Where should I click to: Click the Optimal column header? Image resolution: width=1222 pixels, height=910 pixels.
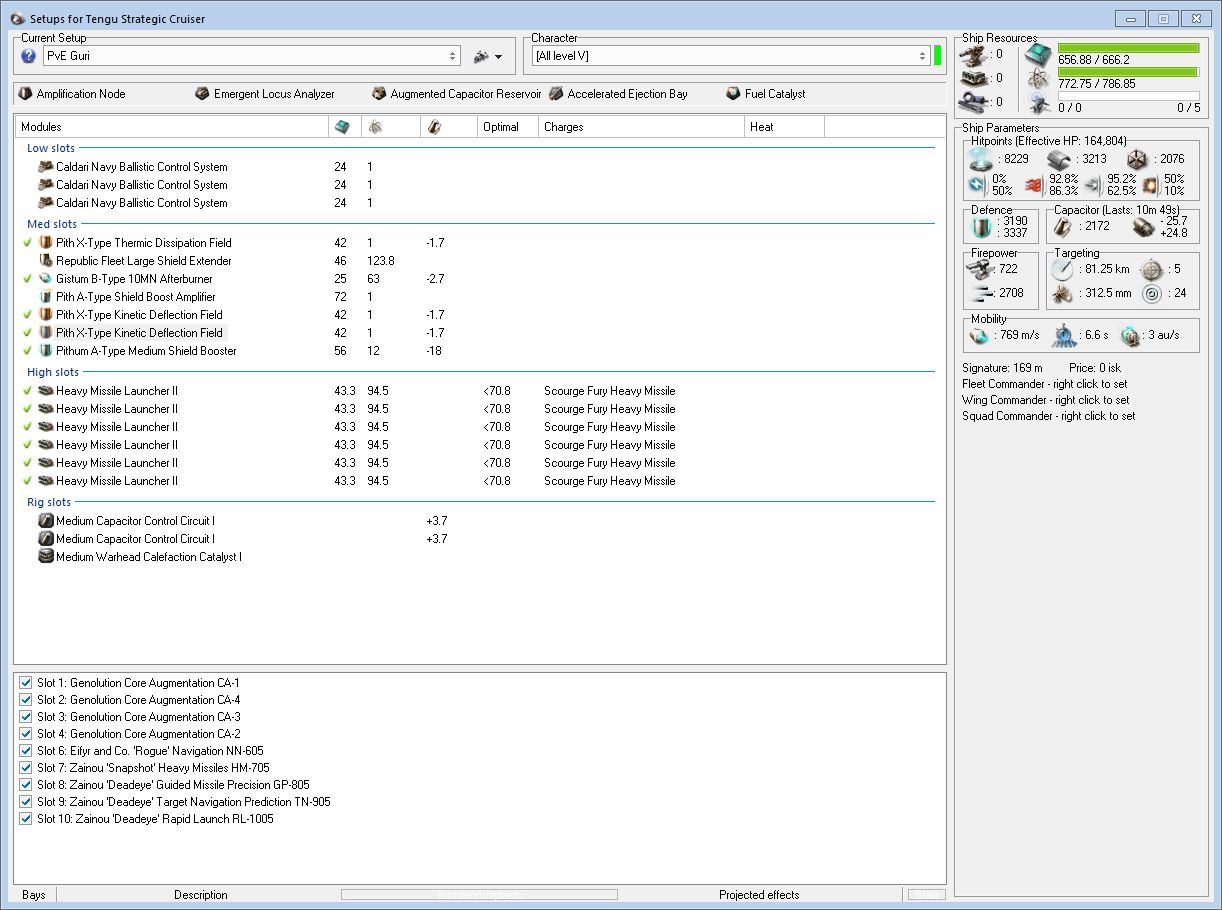pos(507,127)
